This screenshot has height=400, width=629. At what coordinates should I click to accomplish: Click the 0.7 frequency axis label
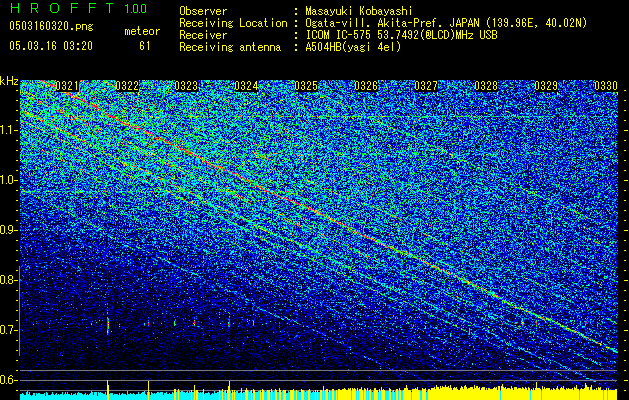tap(8, 330)
